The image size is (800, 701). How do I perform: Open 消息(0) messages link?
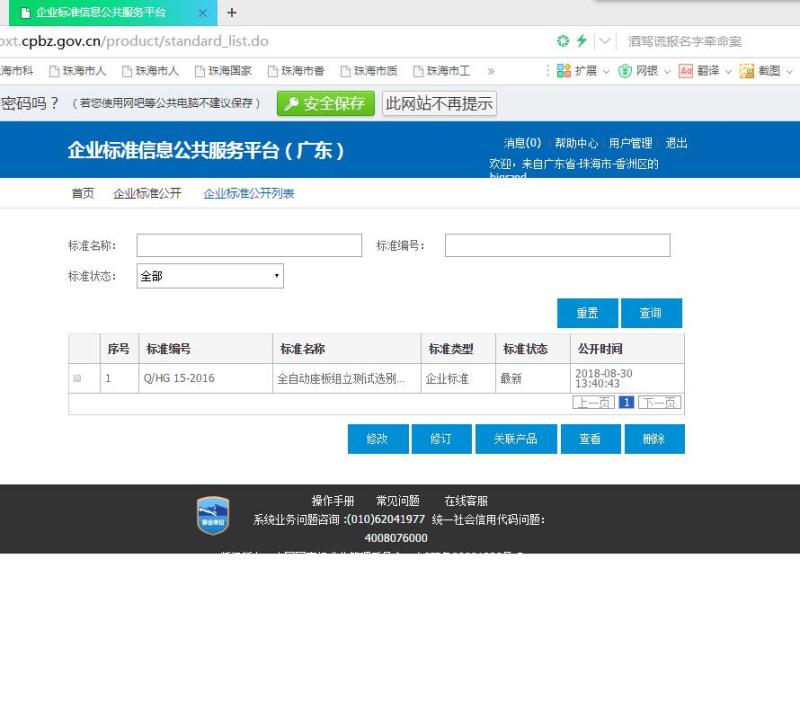coord(522,143)
